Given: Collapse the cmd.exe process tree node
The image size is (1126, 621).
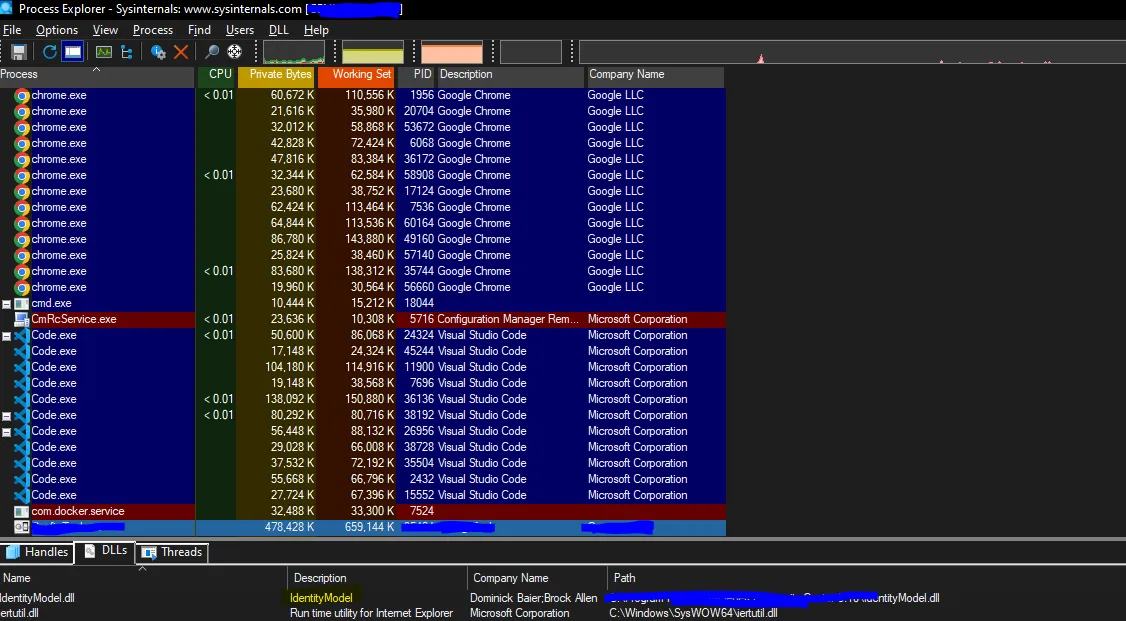Looking at the screenshot, I should coord(6,304).
